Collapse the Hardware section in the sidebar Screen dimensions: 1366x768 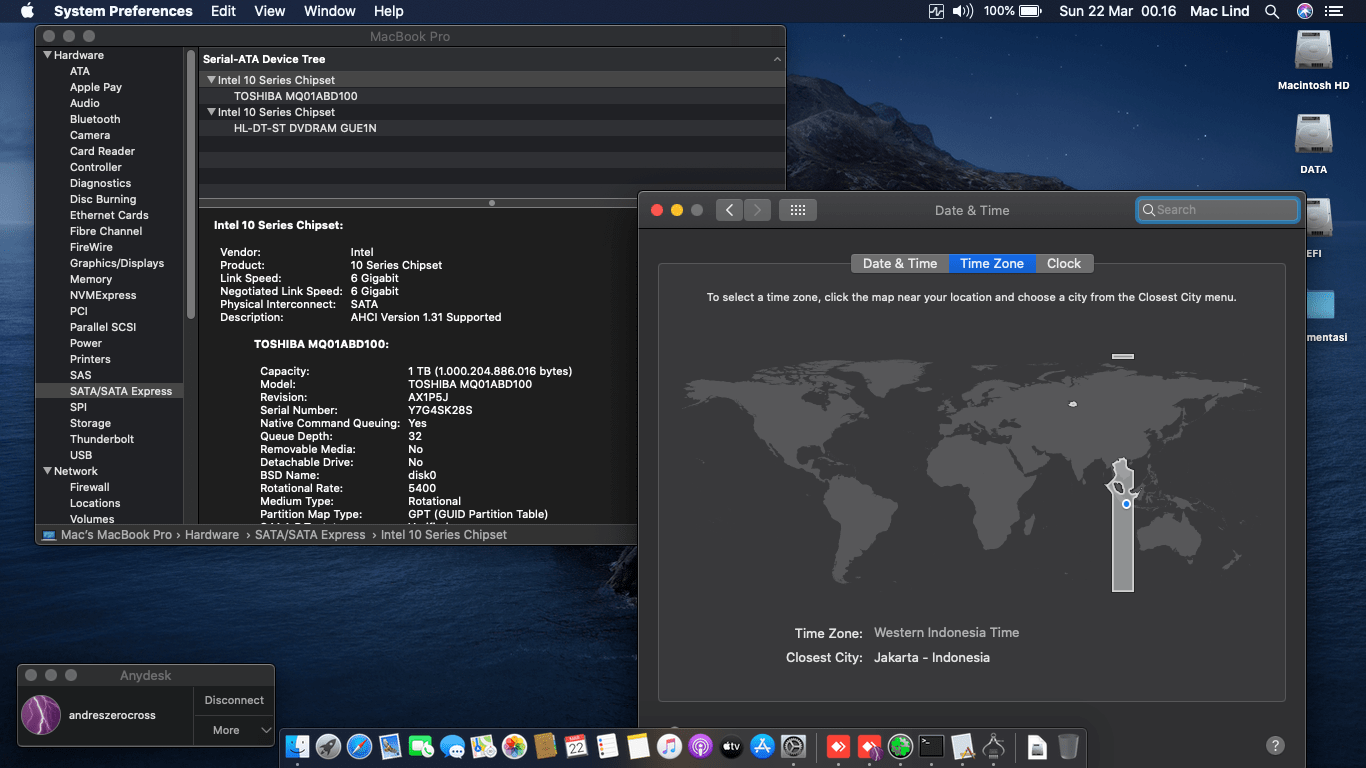(47, 55)
